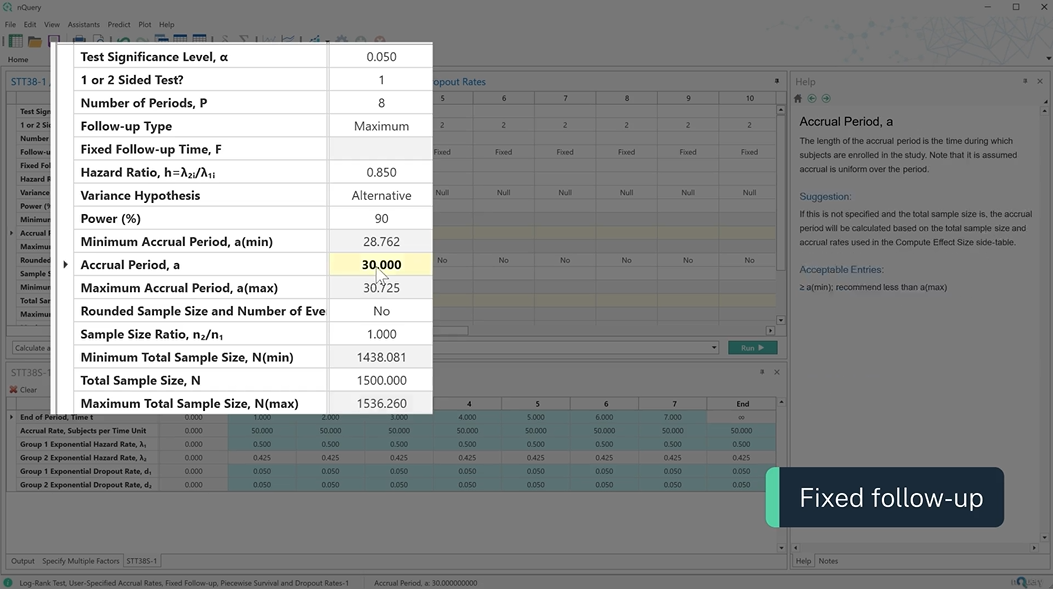The image size is (1053, 589).
Task: Open the Plot menu
Action: (x=145, y=24)
